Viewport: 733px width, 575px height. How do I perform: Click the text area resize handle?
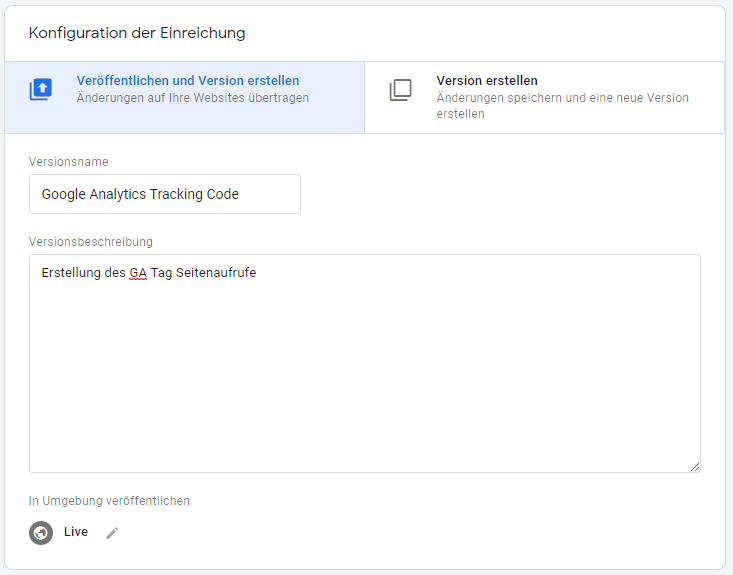[x=695, y=467]
